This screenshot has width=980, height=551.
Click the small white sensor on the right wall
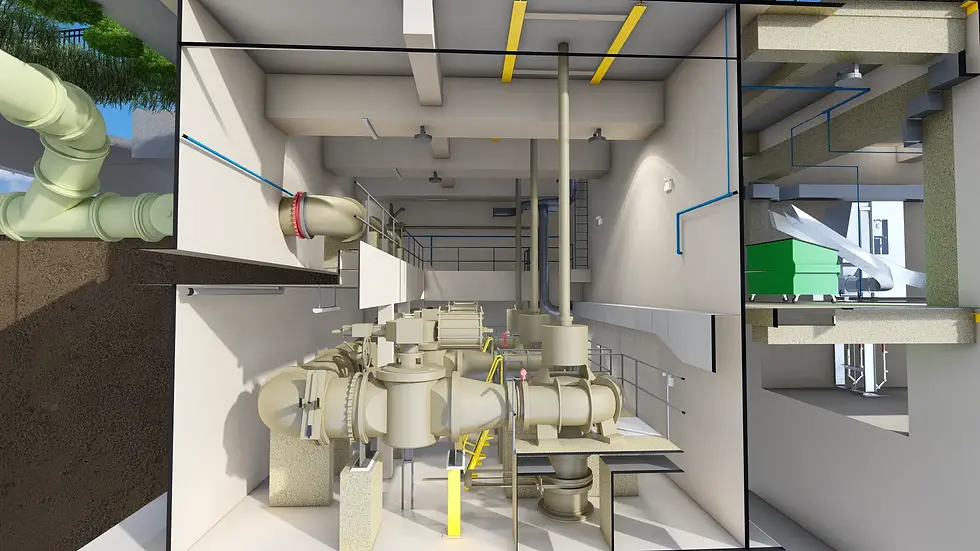668,185
